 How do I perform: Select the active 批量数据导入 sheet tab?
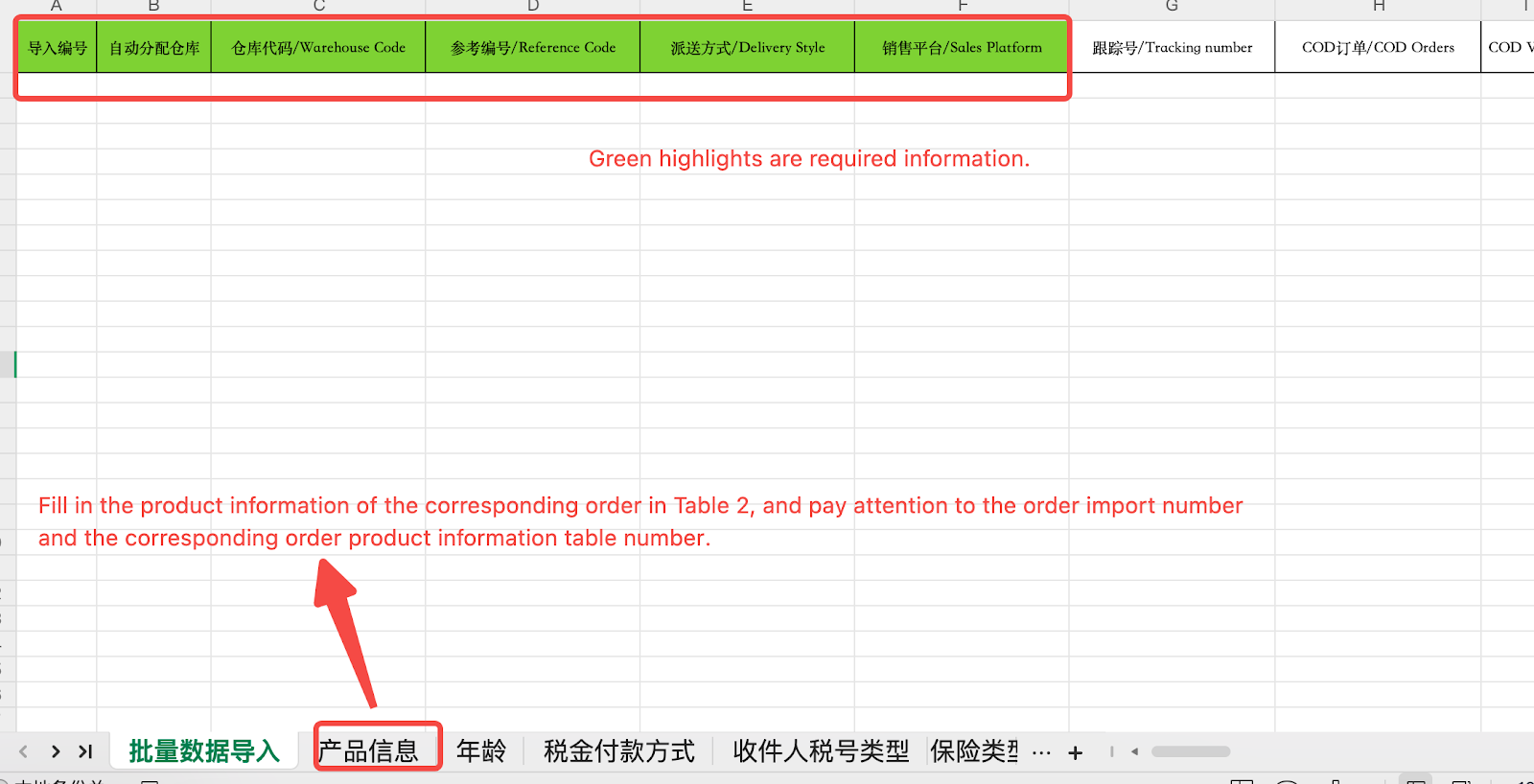click(x=203, y=751)
